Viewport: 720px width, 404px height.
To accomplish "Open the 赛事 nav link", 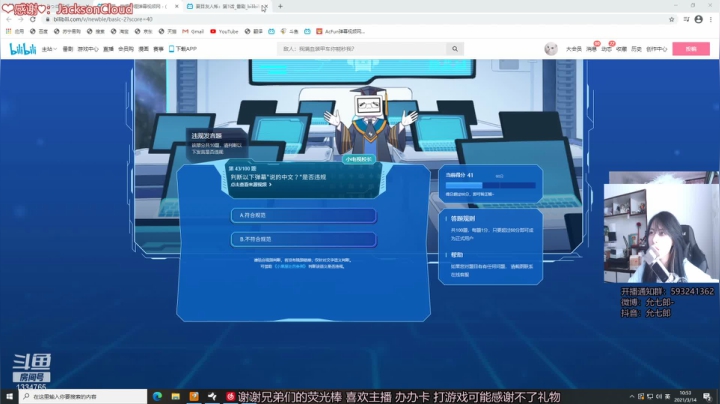I will click(158, 49).
